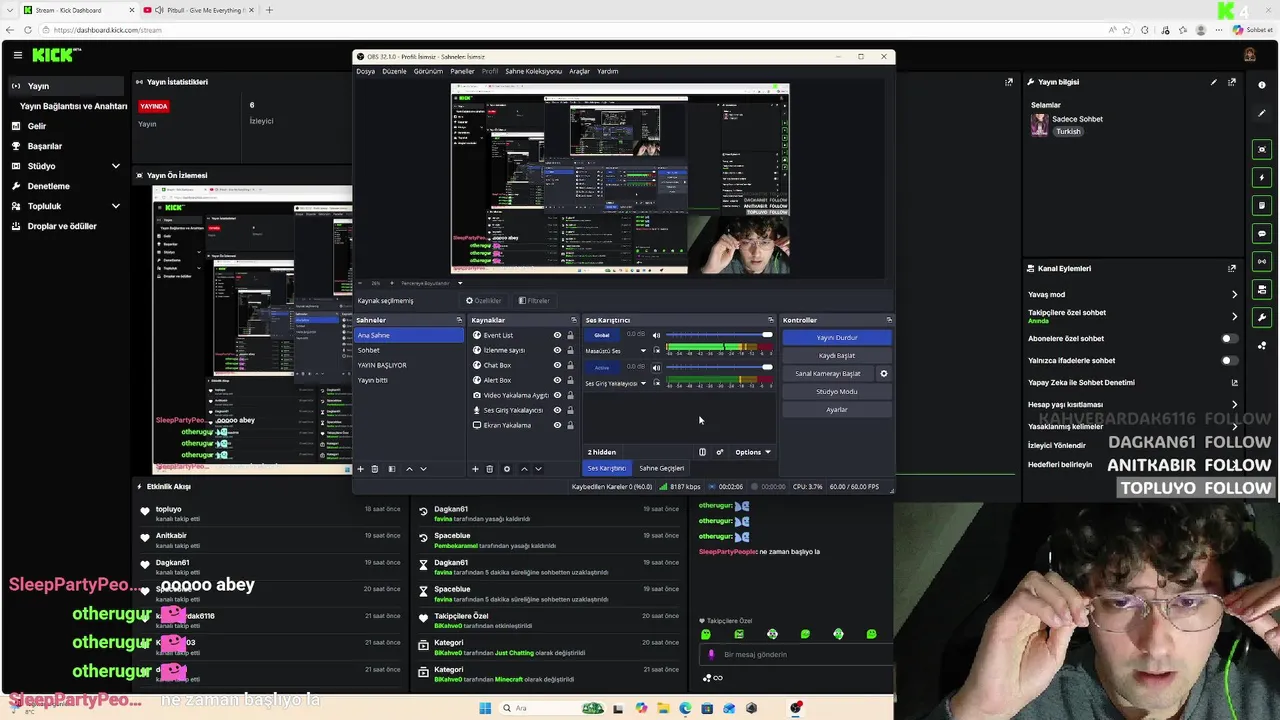Enable Abonelere özel sohbet switch
This screenshot has width=1280, height=720.
pyautogui.click(x=1229, y=338)
